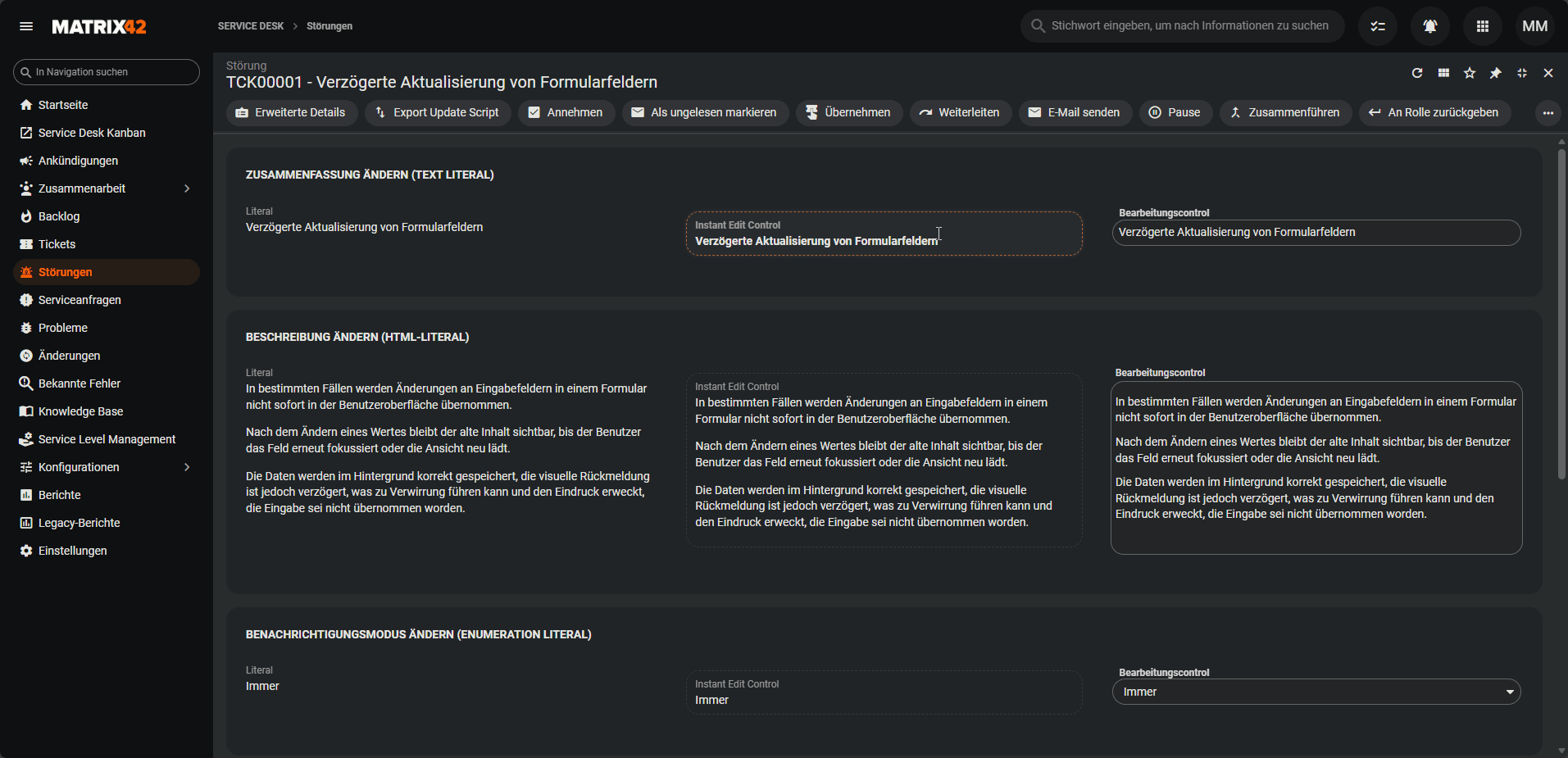This screenshot has width=1568, height=758.
Task: Open the apps grid launcher
Action: [x=1483, y=26]
